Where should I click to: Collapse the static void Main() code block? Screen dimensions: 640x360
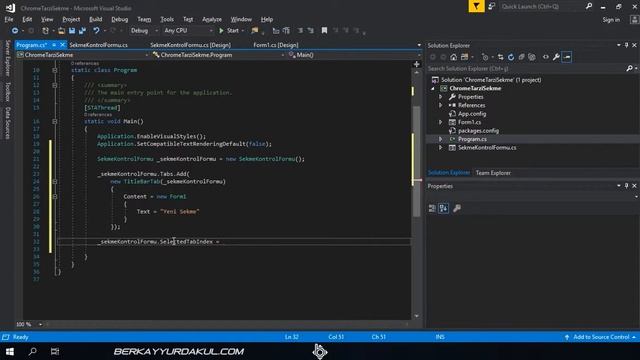coord(55,121)
